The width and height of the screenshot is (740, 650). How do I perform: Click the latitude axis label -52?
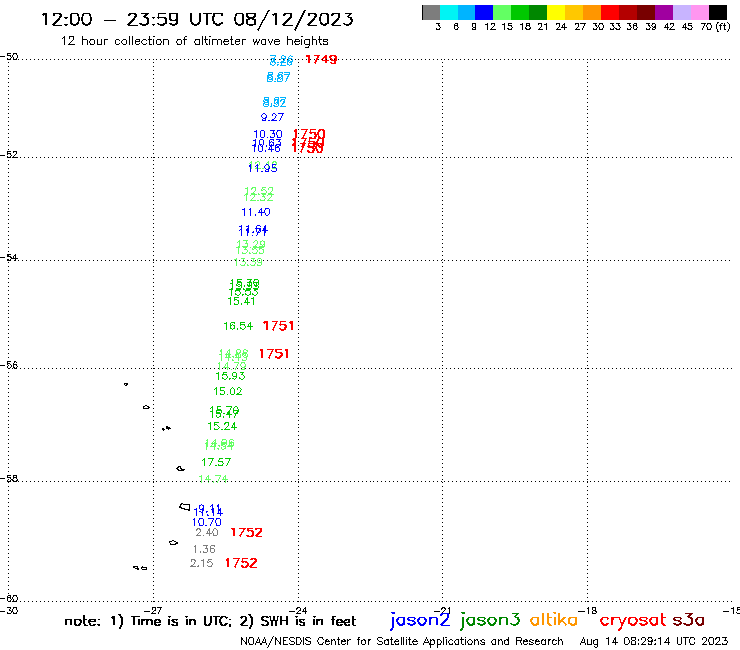pos(9,155)
